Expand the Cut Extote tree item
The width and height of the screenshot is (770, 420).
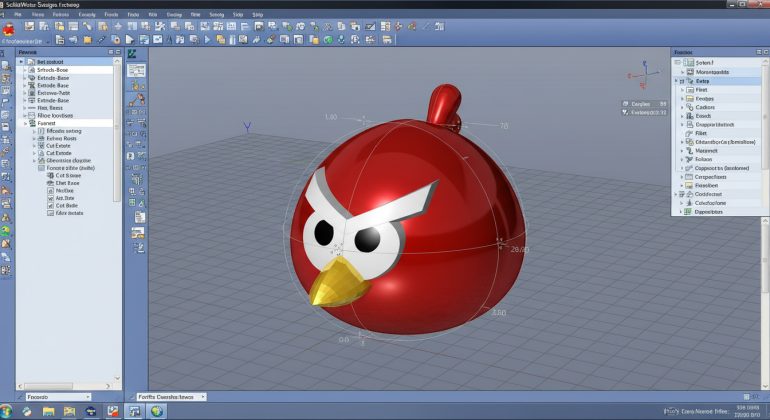[x=36, y=152]
